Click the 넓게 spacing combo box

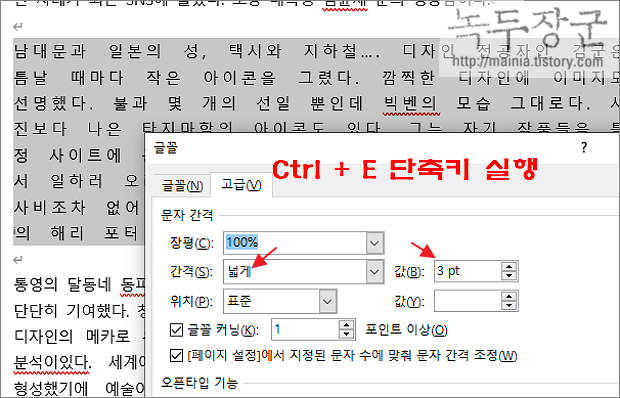pos(303,272)
